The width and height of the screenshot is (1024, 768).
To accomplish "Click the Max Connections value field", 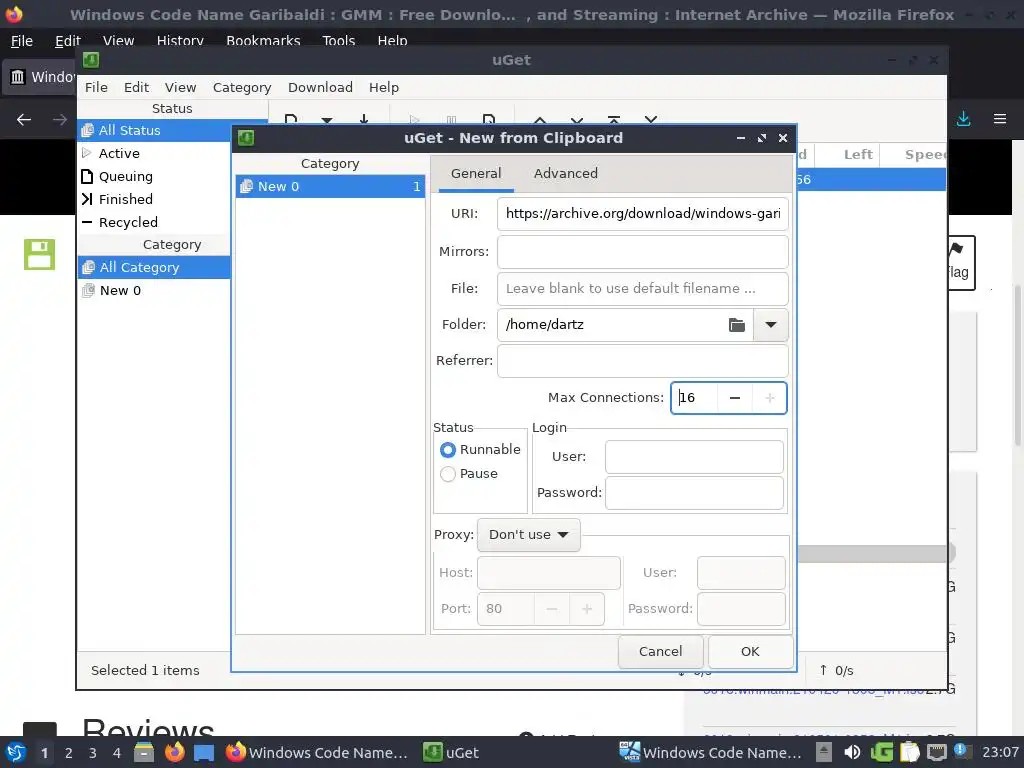I will (x=695, y=398).
